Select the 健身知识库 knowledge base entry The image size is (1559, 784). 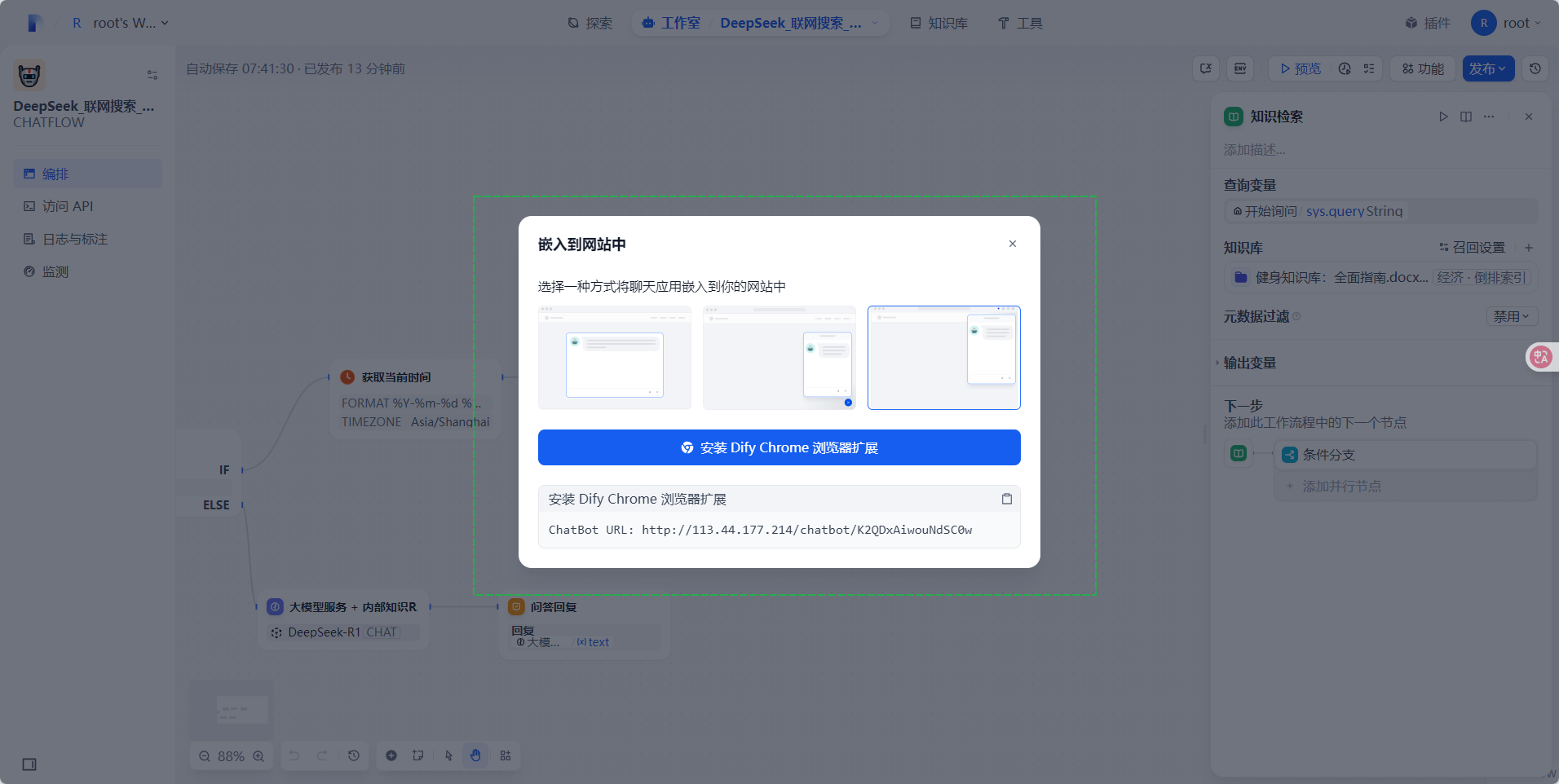click(x=1380, y=277)
